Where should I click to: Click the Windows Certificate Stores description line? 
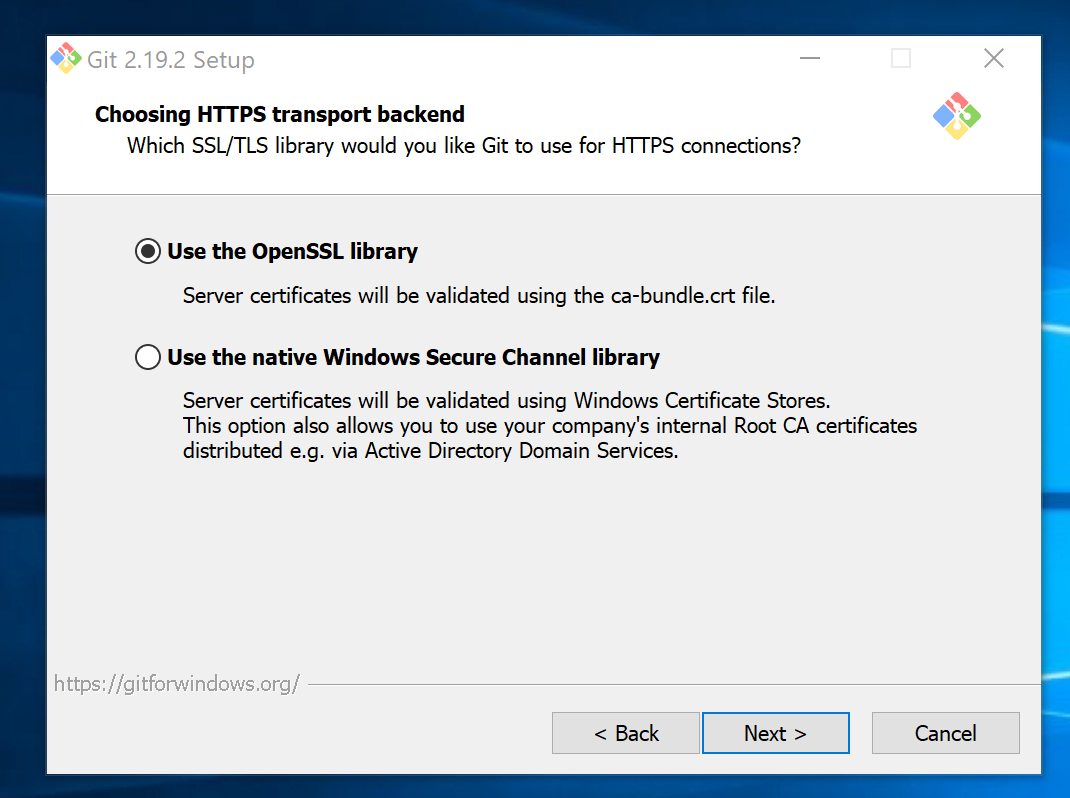[506, 400]
